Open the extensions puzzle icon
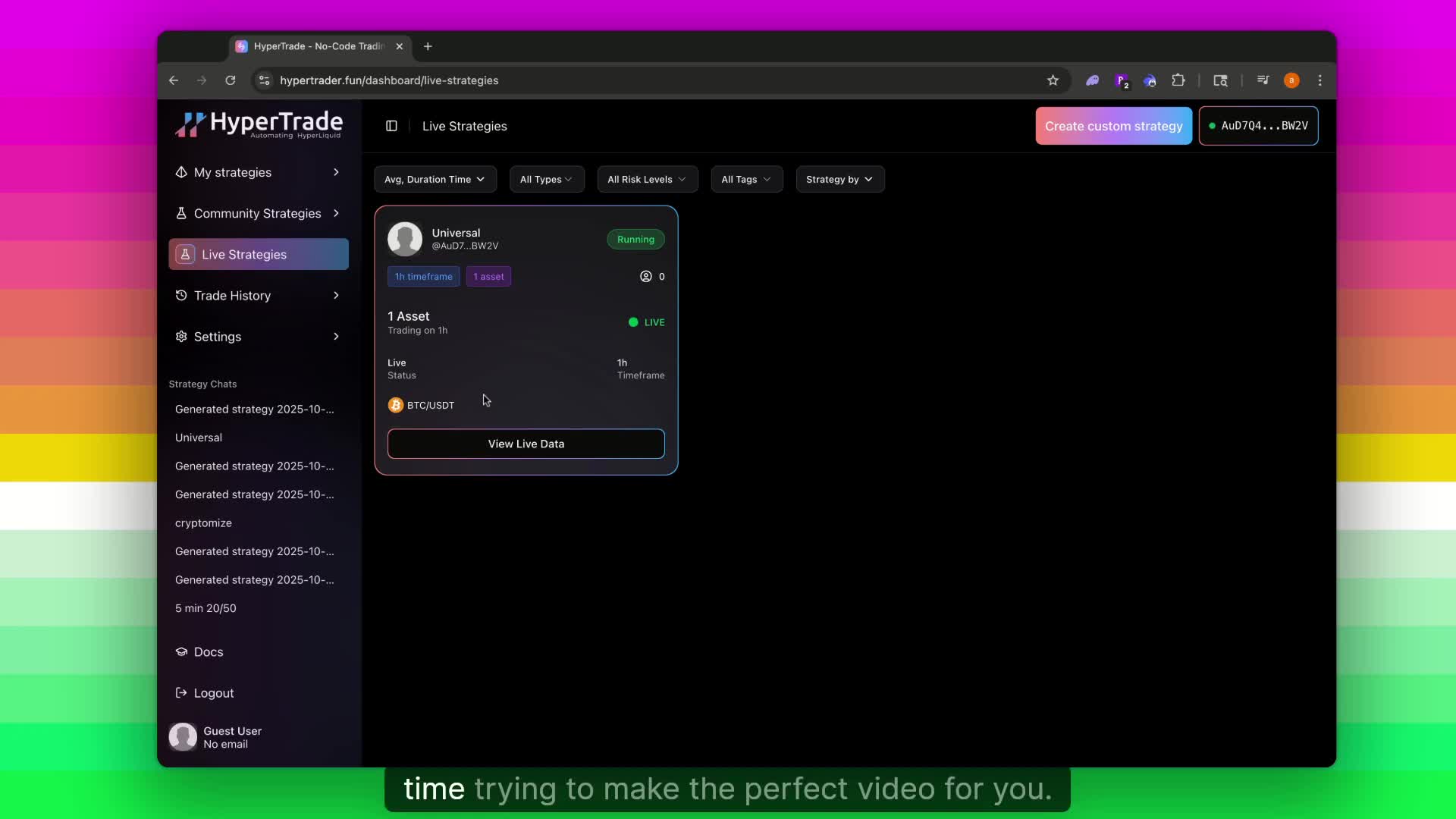 tap(1178, 80)
